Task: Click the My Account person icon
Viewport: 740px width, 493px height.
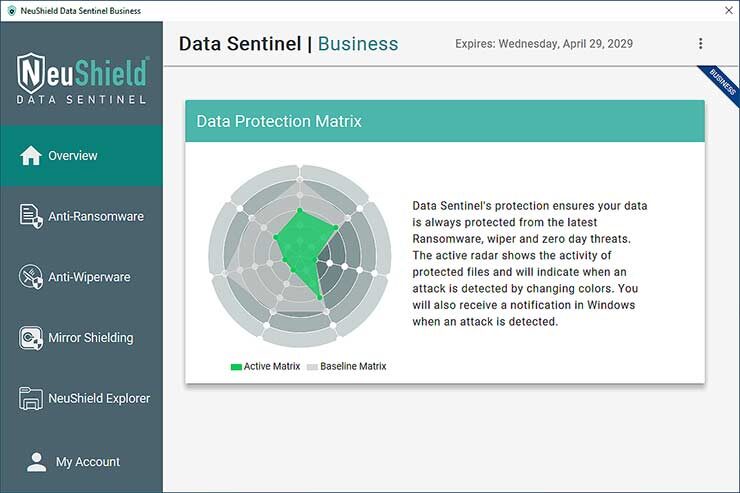Action: point(37,462)
